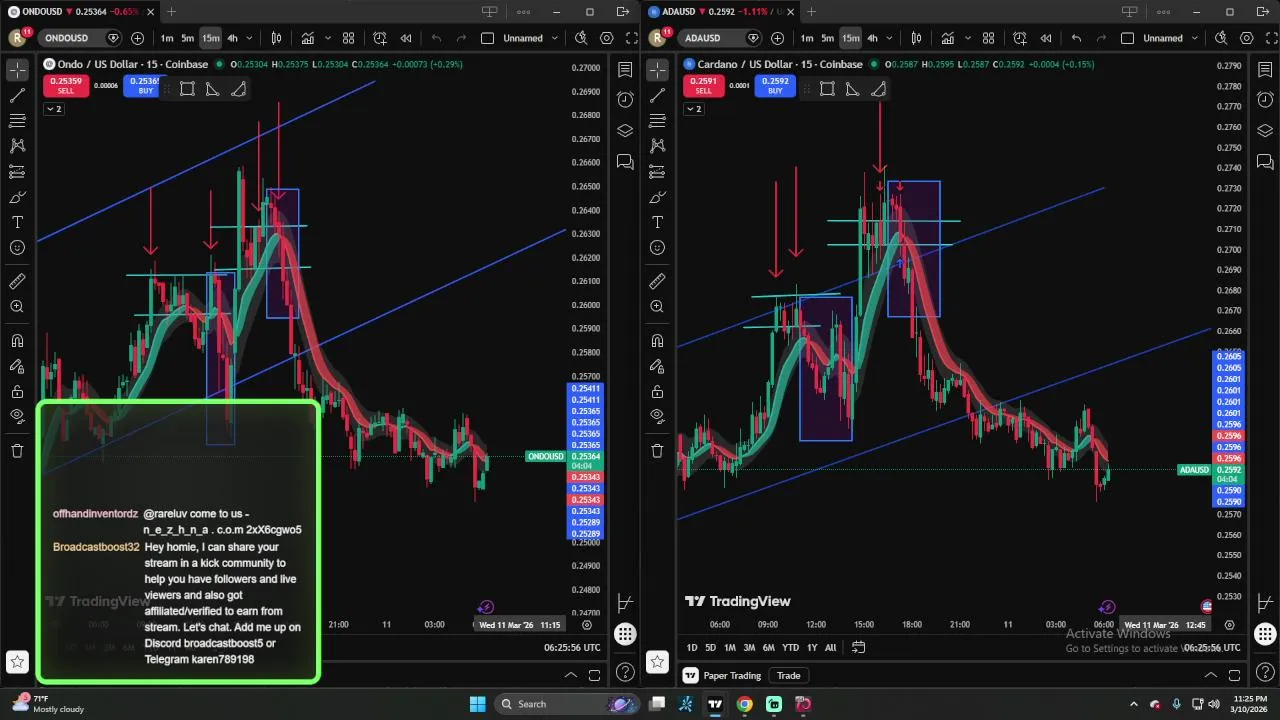The image size is (1280, 720).
Task: Open new tab beside ADAUSD tab
Action: pos(811,12)
